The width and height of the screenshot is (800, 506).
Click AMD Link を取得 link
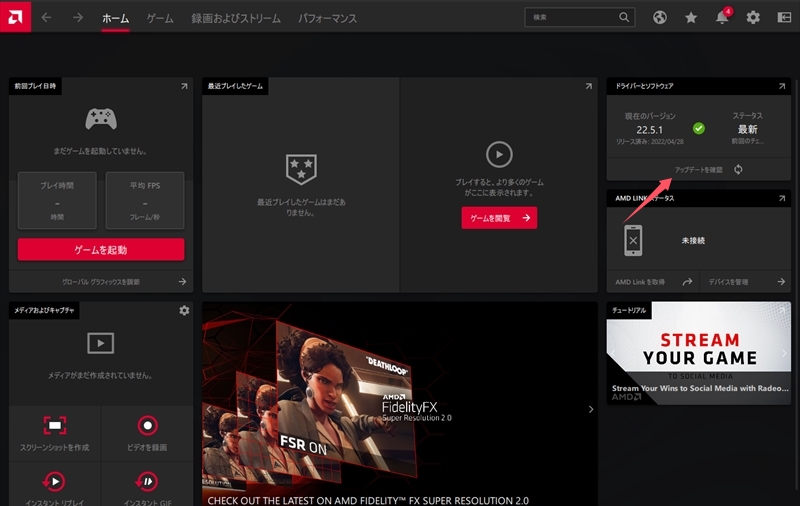640,282
